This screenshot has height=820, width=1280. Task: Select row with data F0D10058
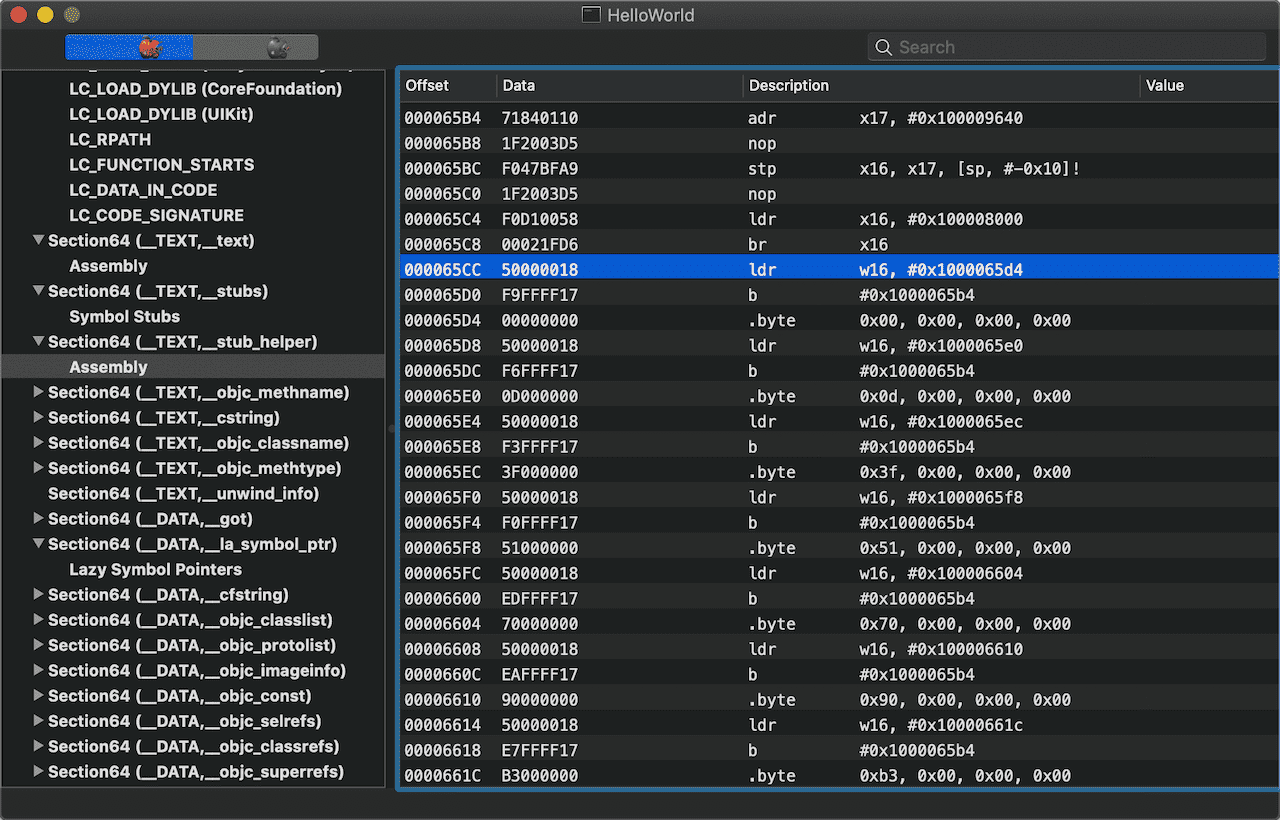point(839,219)
